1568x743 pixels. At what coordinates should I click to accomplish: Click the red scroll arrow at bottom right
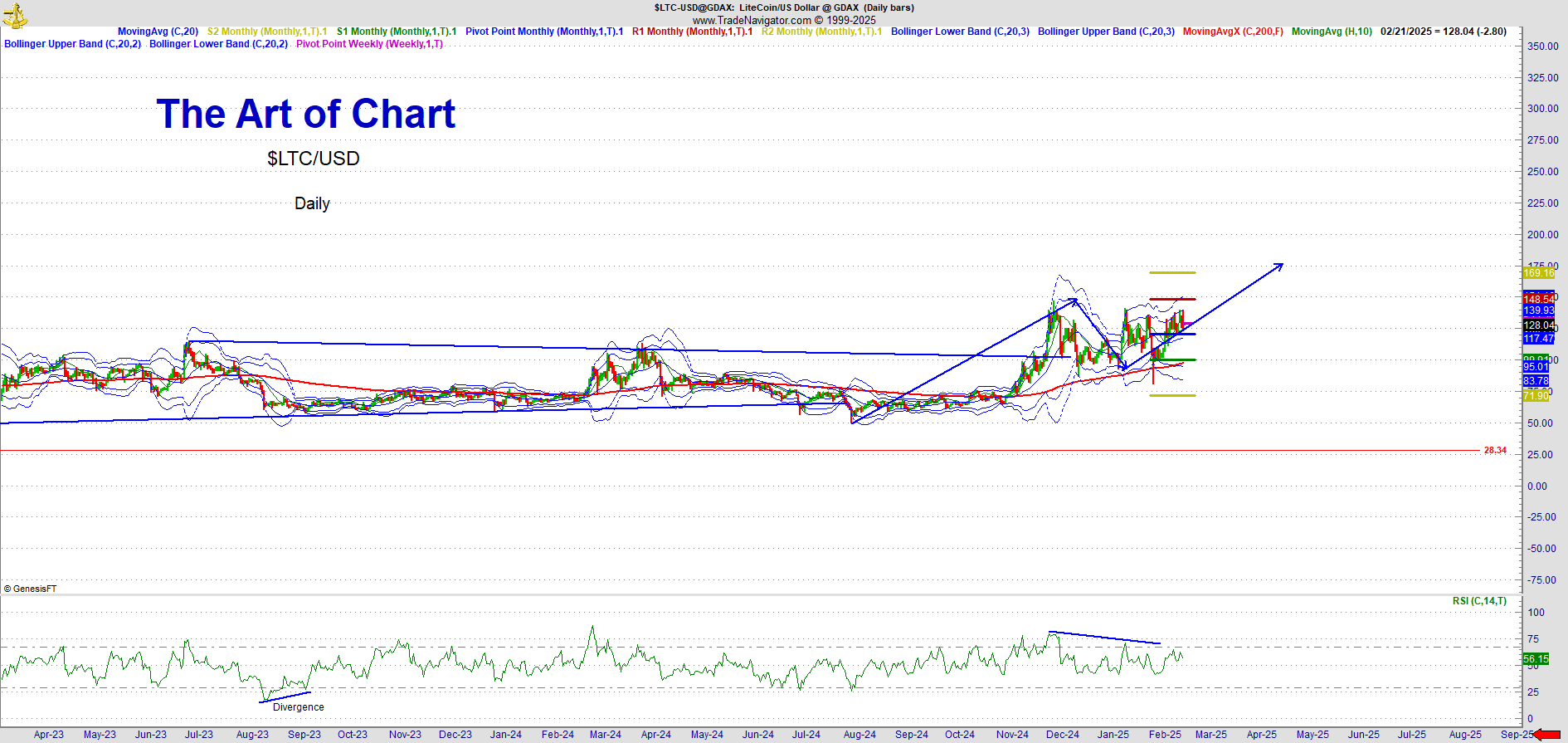click(x=1546, y=735)
